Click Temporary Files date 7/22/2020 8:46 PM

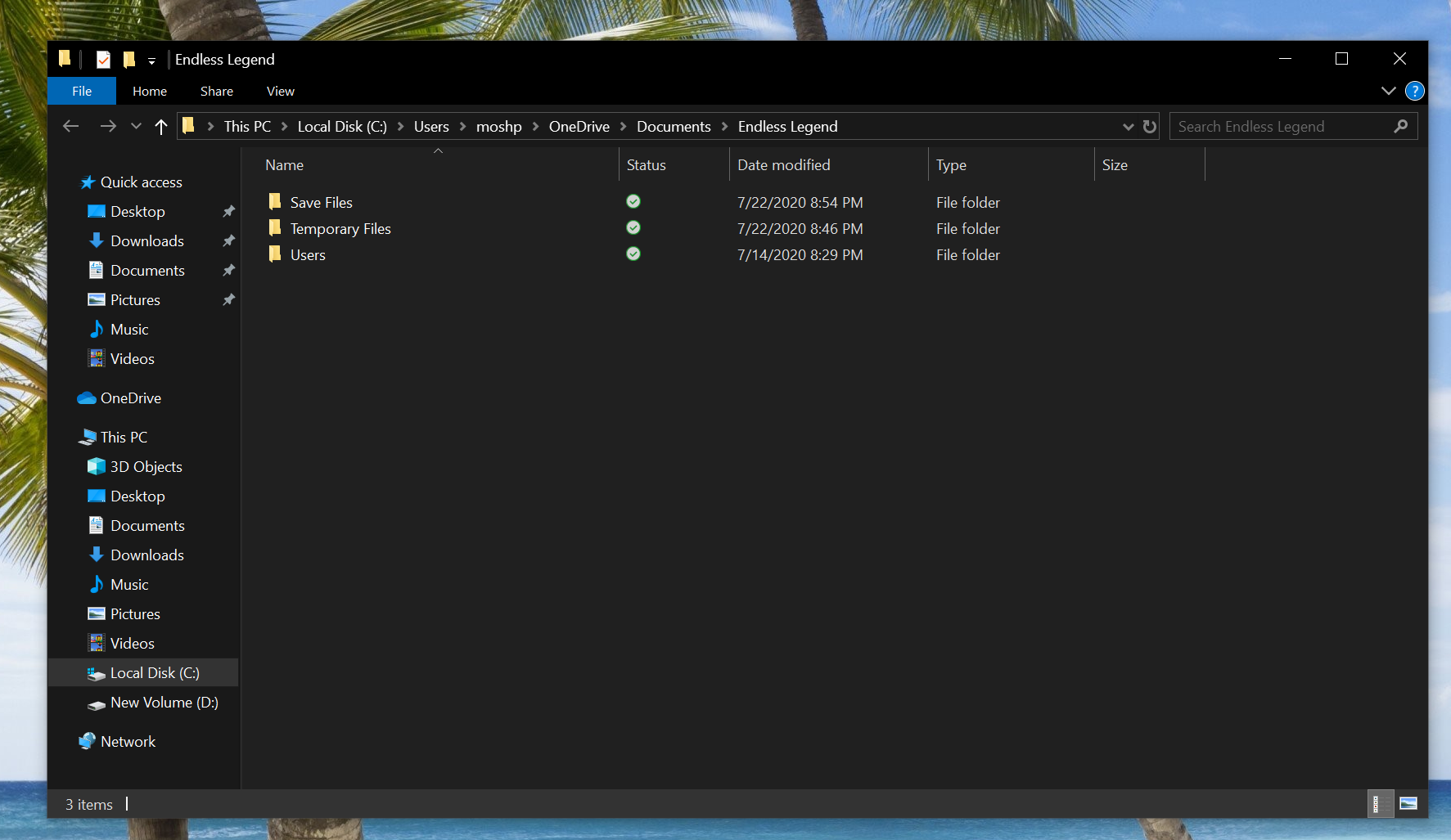800,228
